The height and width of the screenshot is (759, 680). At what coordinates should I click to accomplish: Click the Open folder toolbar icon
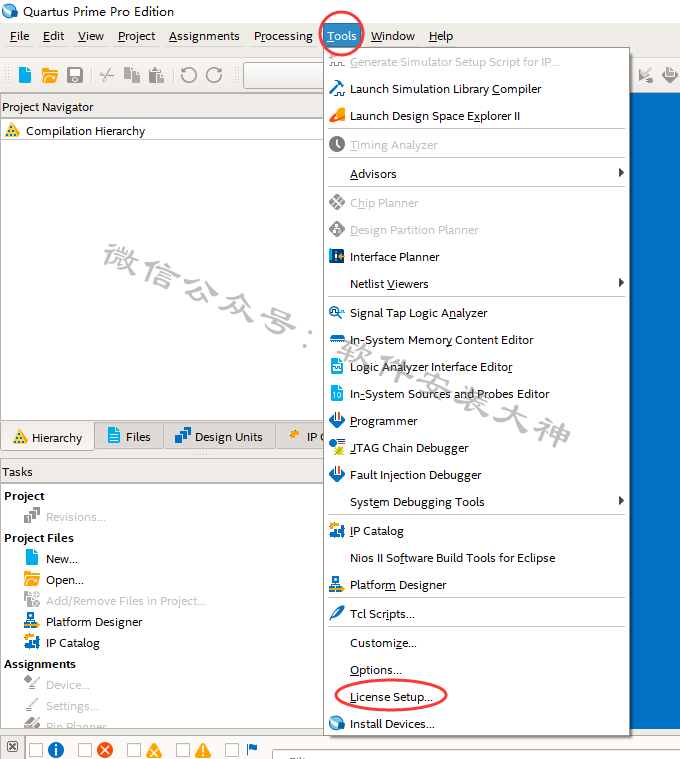[x=49, y=75]
